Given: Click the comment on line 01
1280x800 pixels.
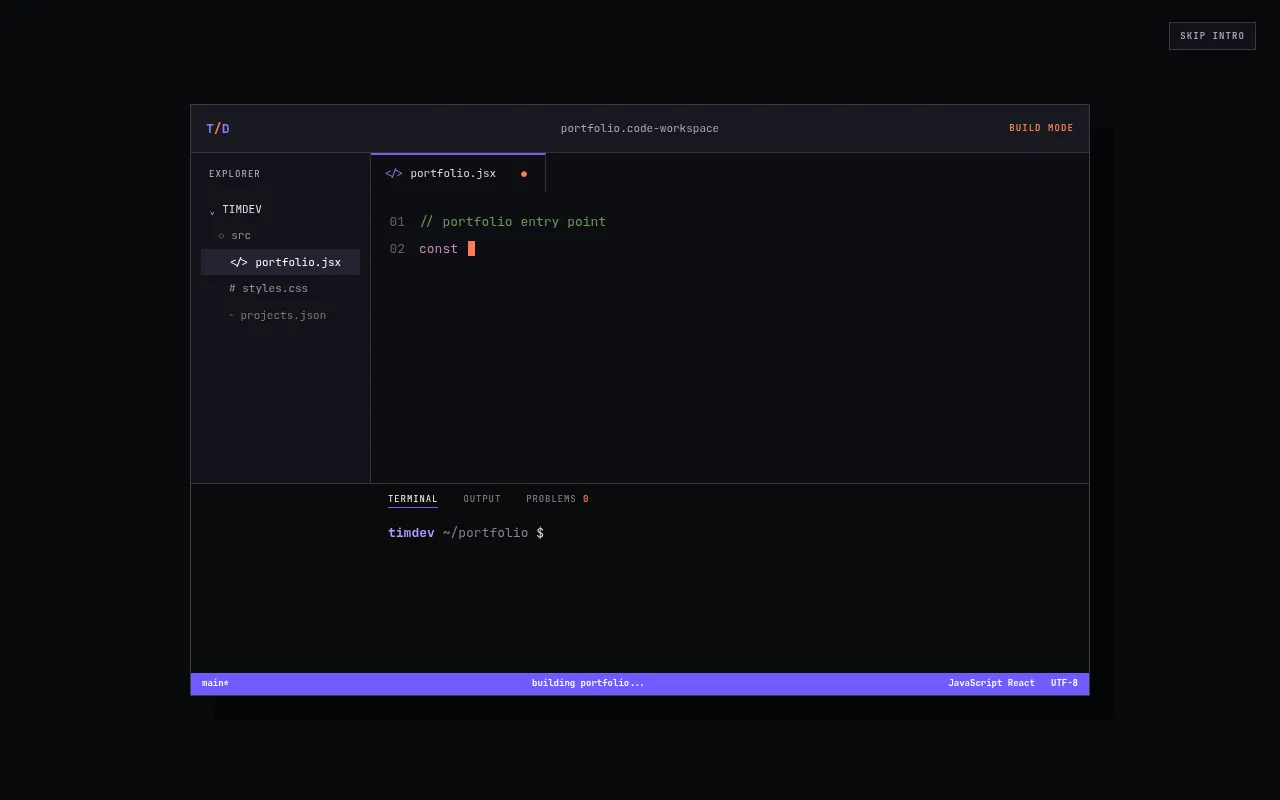Looking at the screenshot, I should click(x=513, y=222).
